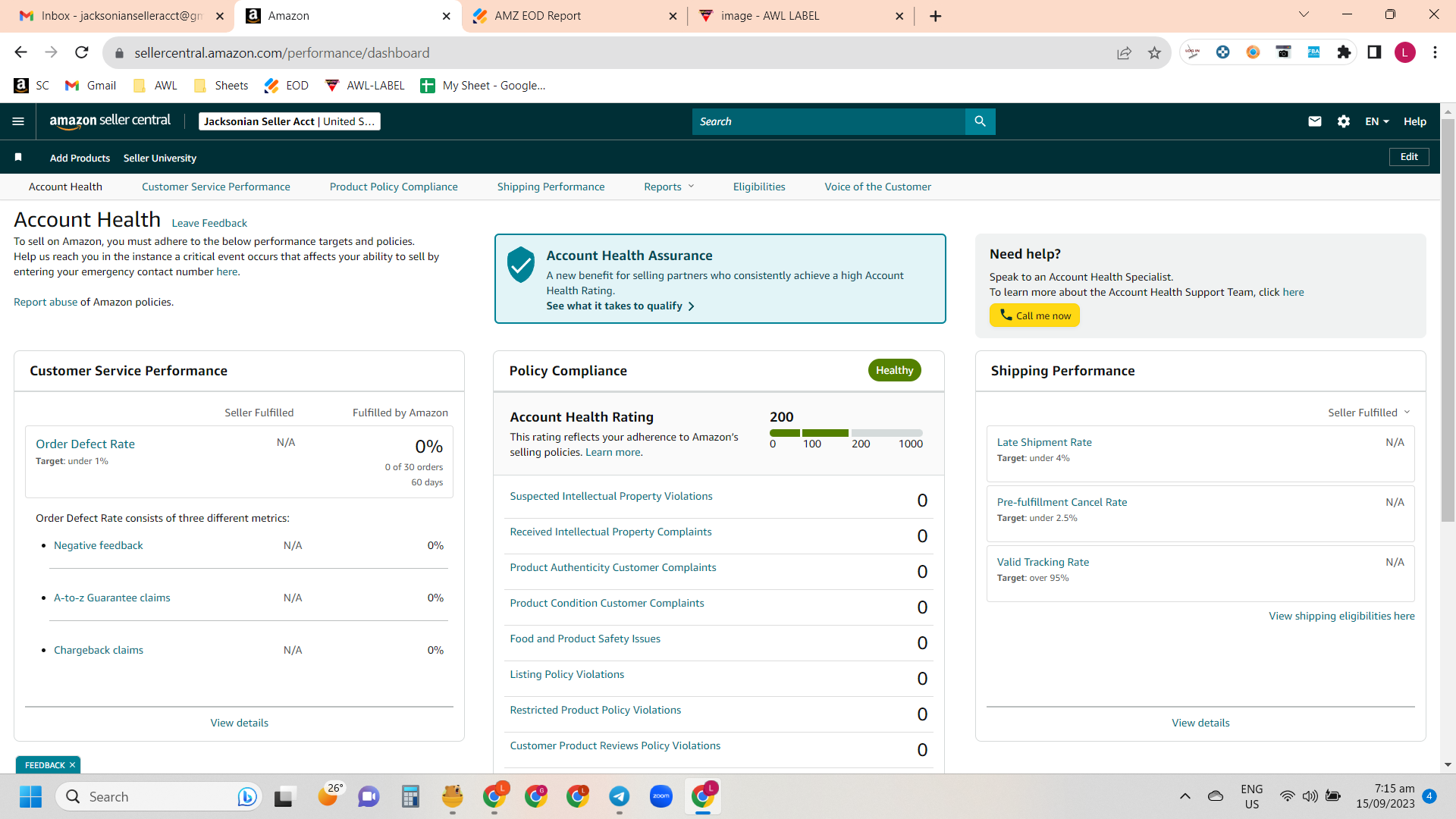Click the Healthy status badge
Screen dimensions: 1456x819
point(895,370)
